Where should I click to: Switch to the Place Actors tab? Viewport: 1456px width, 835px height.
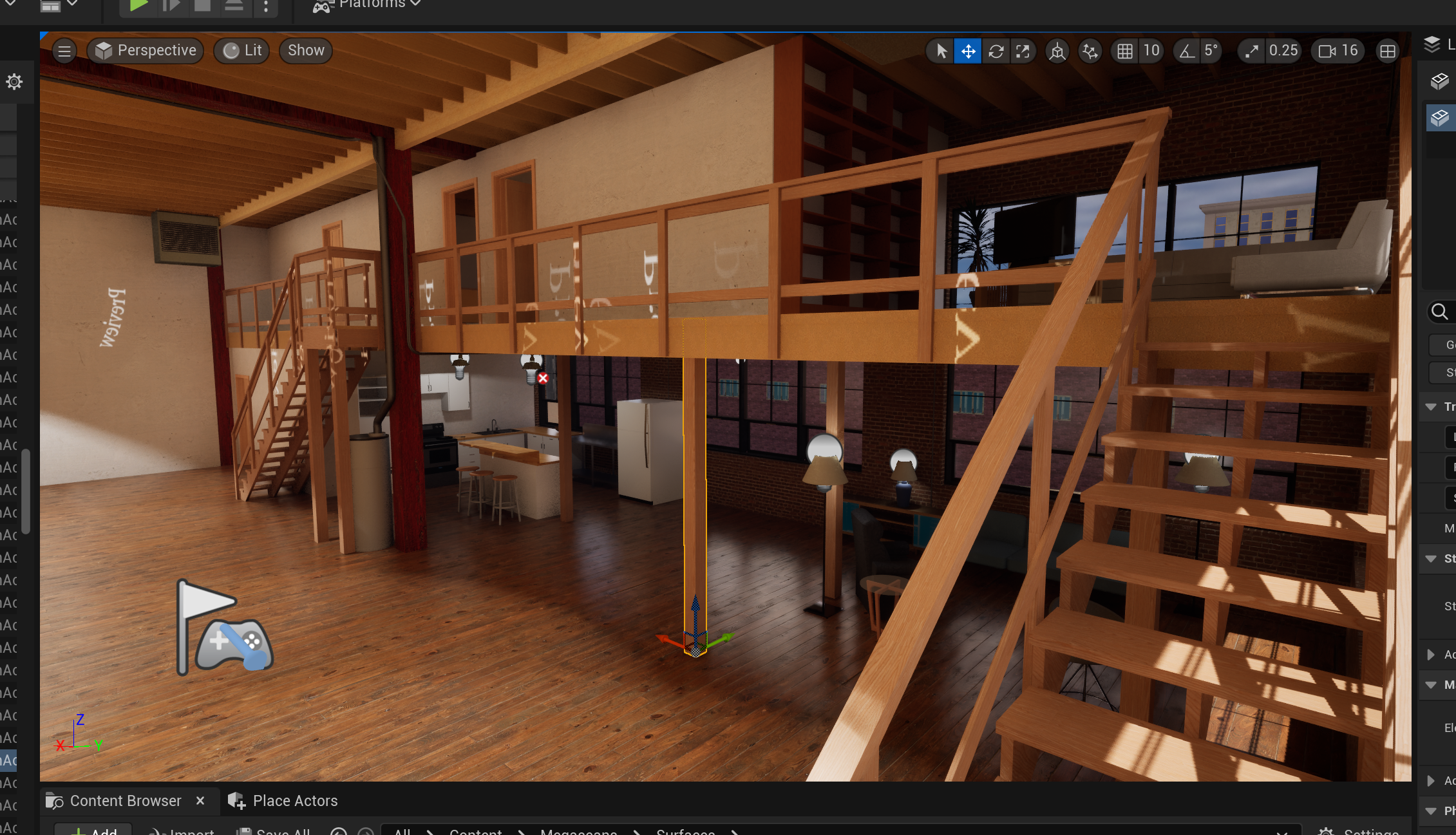[x=284, y=800]
